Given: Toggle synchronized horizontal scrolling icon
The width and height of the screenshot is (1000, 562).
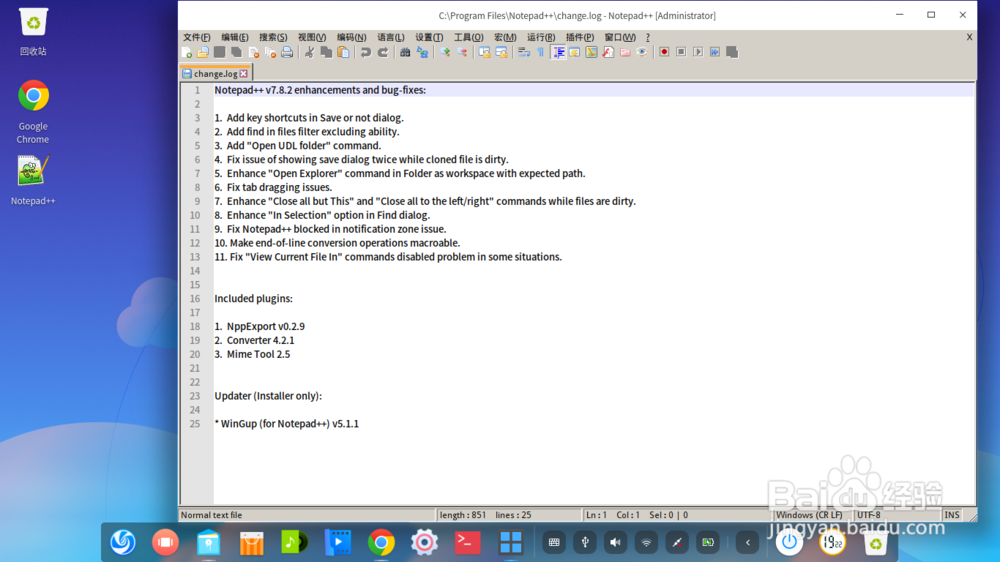Looking at the screenshot, I should 501,52.
